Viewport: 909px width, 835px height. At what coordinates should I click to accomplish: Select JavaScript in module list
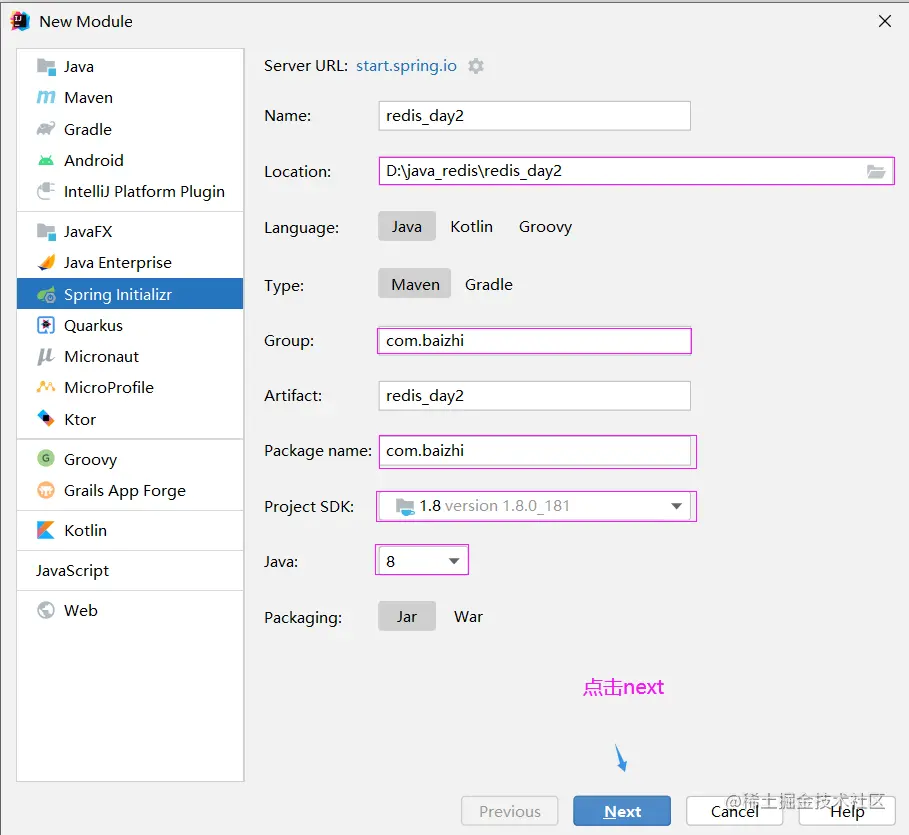pos(72,571)
